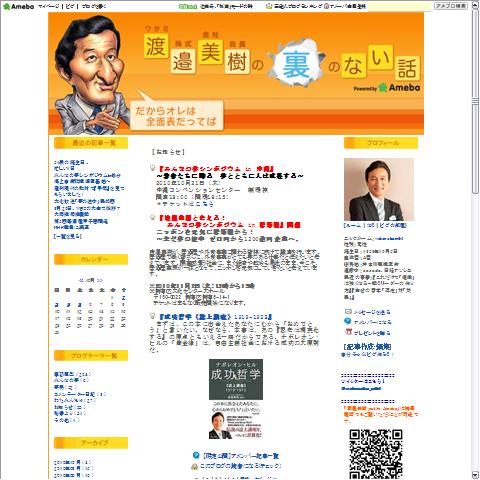
Task: Click lightbulb icon beside みんなの夢シンポジウム in 沖縄
Action: click(153, 168)
